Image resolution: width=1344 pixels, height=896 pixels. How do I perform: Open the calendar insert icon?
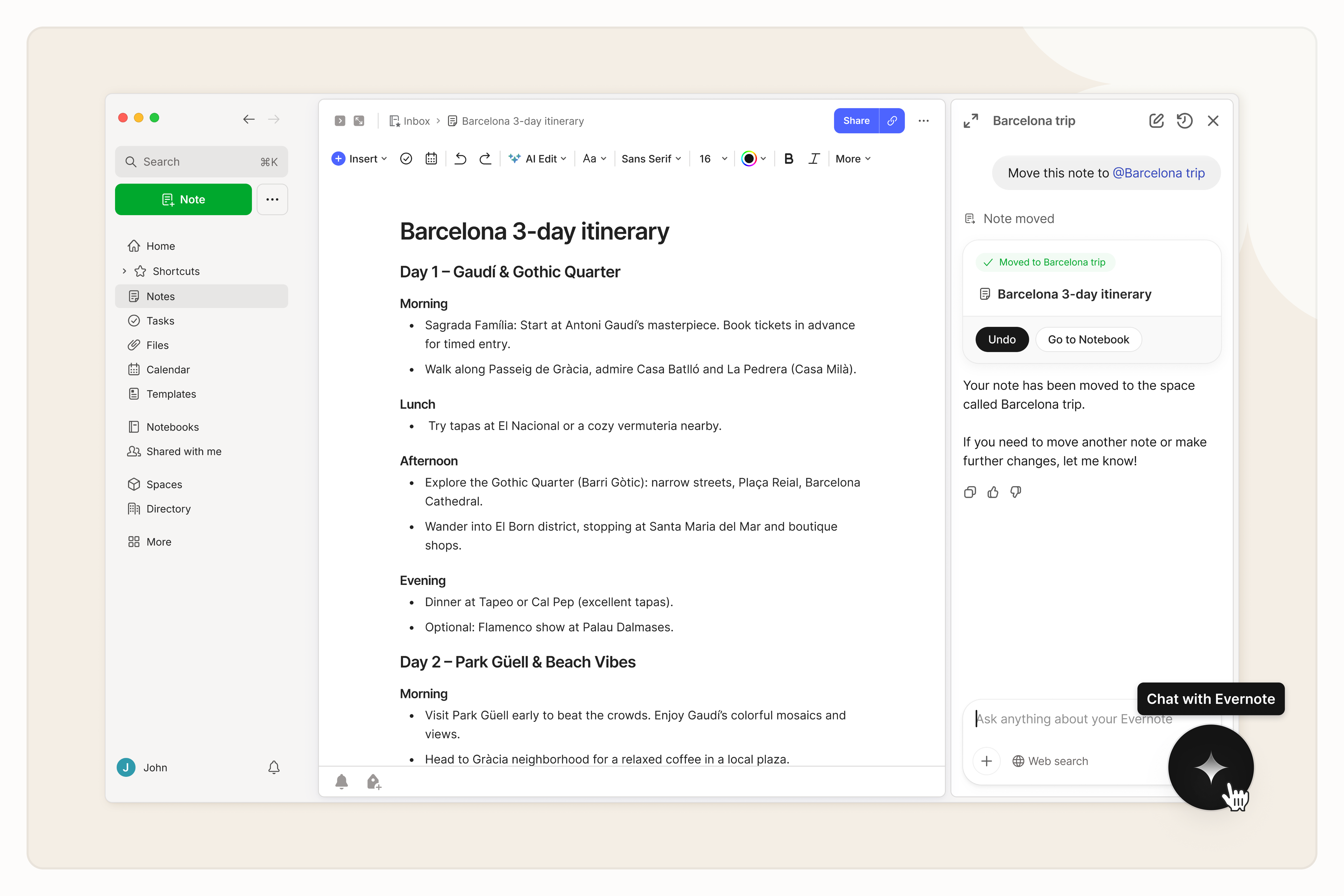[431, 159]
